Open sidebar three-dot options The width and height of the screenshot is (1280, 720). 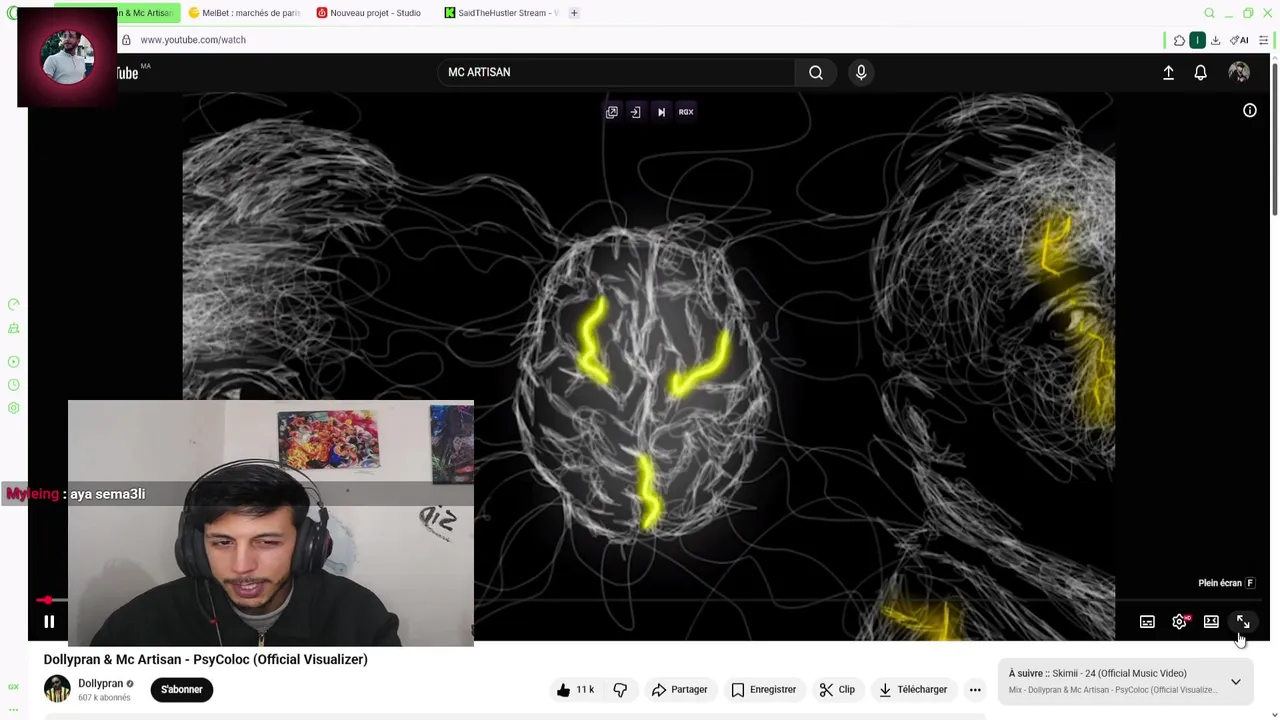[13, 710]
